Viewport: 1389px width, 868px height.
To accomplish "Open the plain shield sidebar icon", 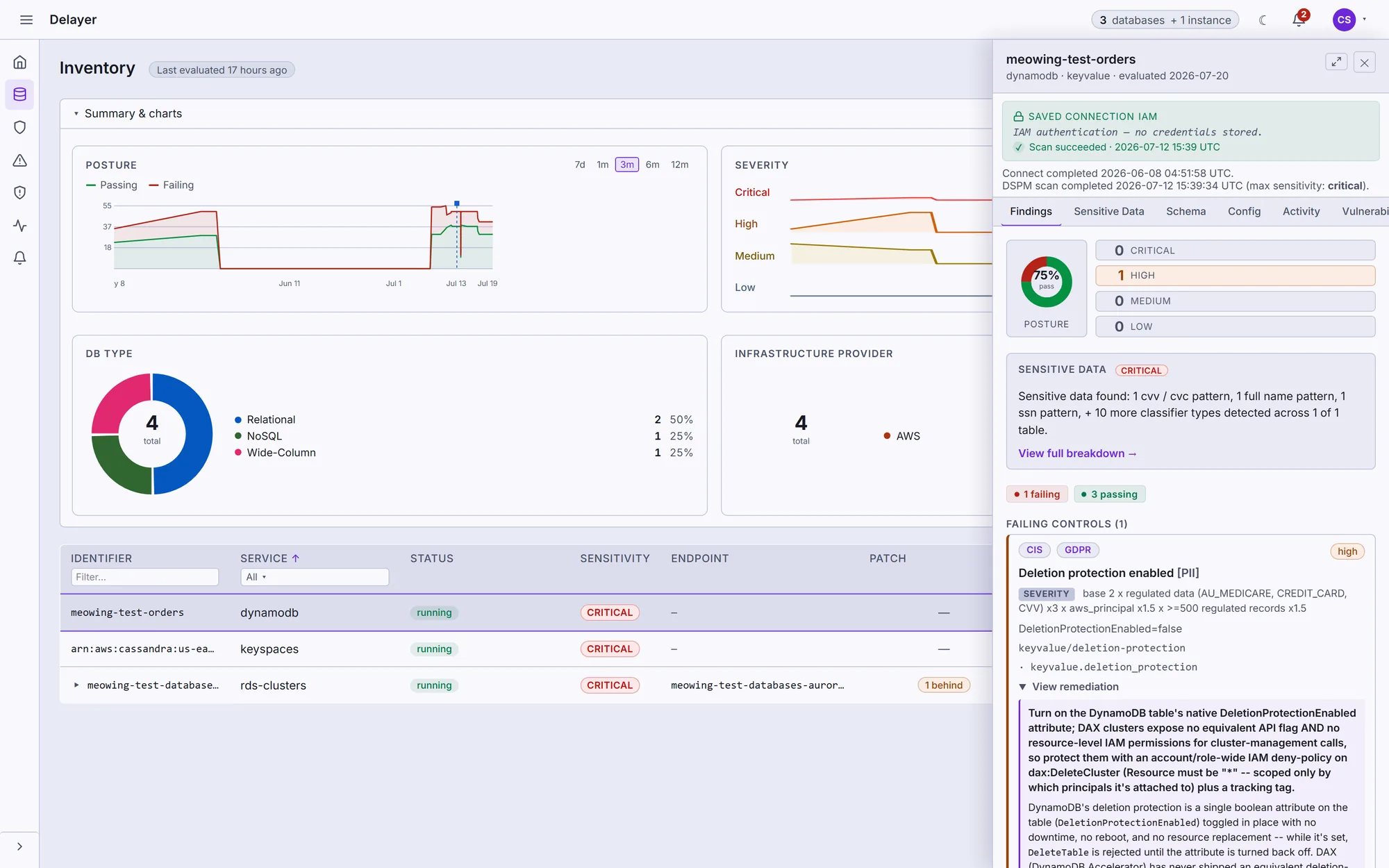I will point(19,127).
